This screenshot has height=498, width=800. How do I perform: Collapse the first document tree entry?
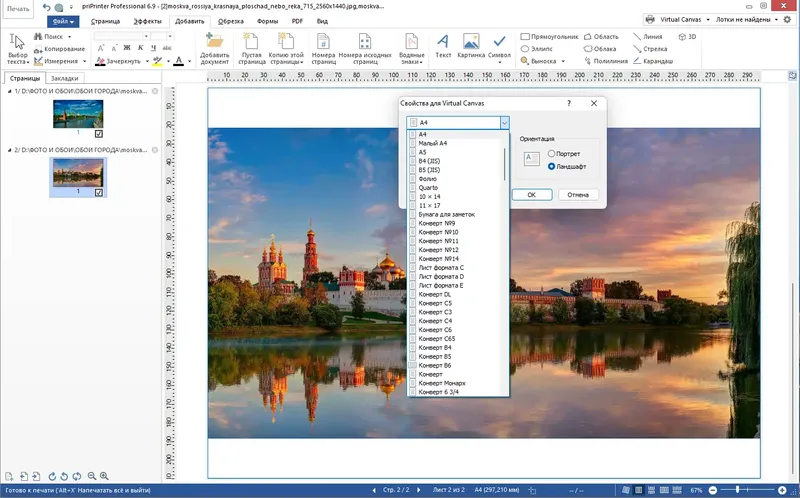pyautogui.click(x=9, y=91)
